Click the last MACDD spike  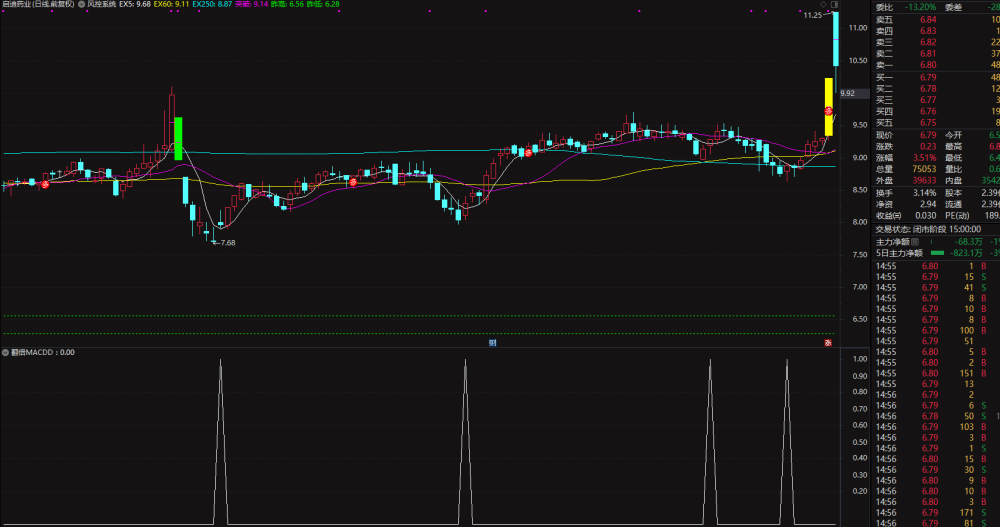[786, 442]
